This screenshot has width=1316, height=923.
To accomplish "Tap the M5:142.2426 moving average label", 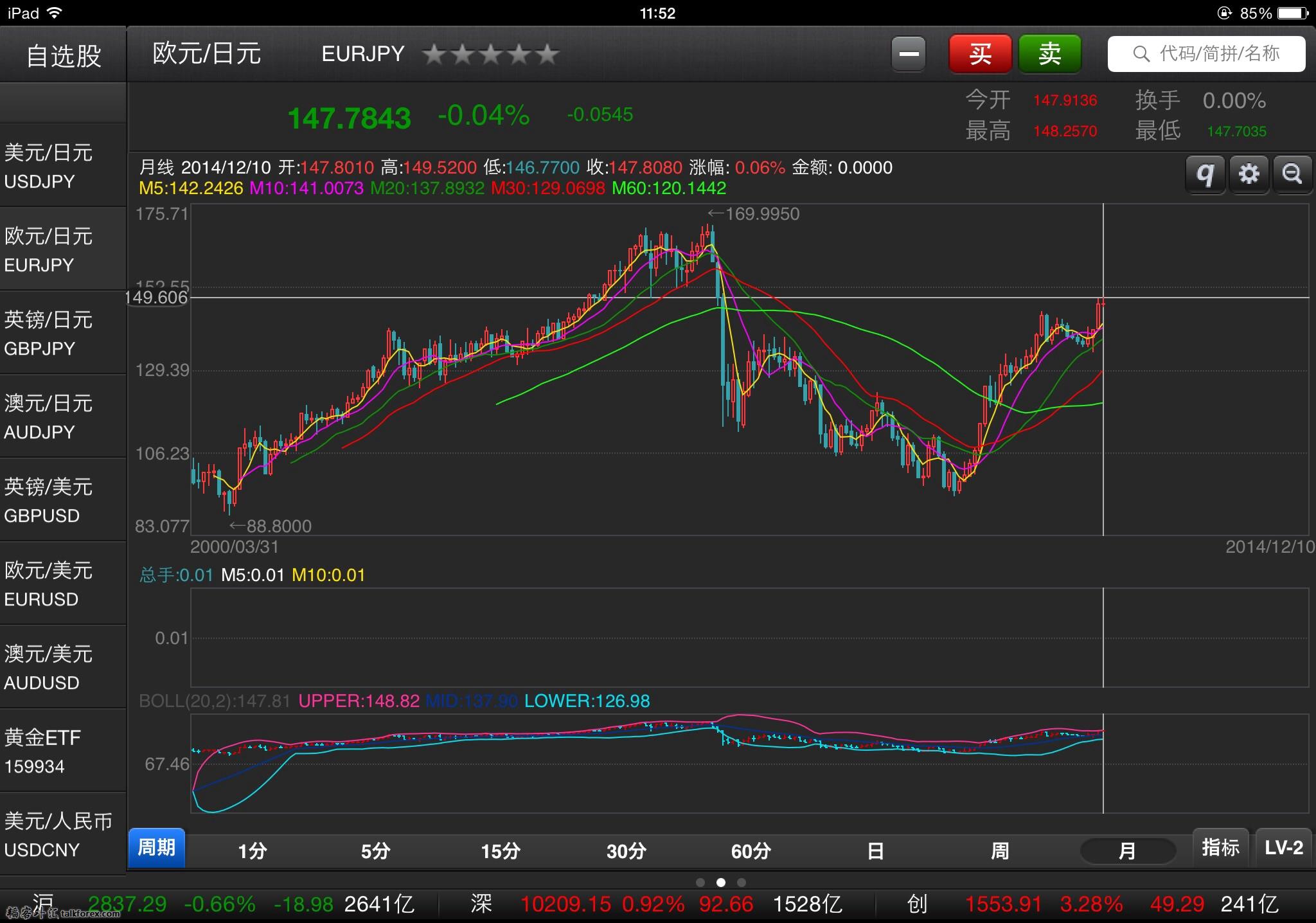I will (x=191, y=188).
